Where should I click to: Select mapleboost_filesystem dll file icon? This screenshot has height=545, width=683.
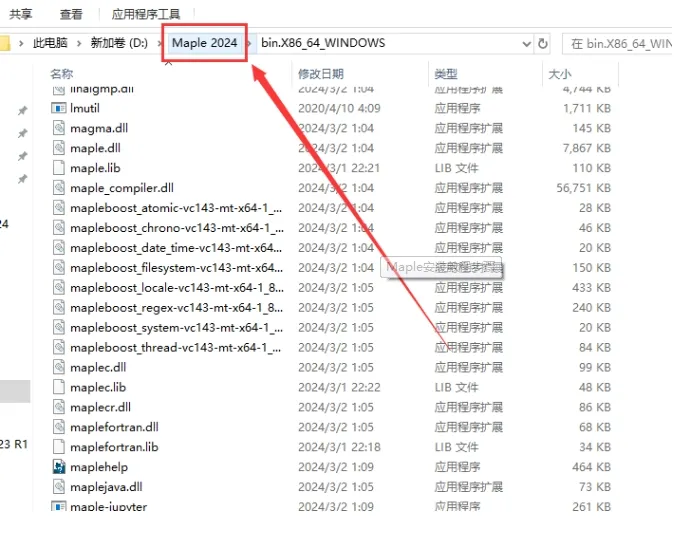tap(59, 267)
